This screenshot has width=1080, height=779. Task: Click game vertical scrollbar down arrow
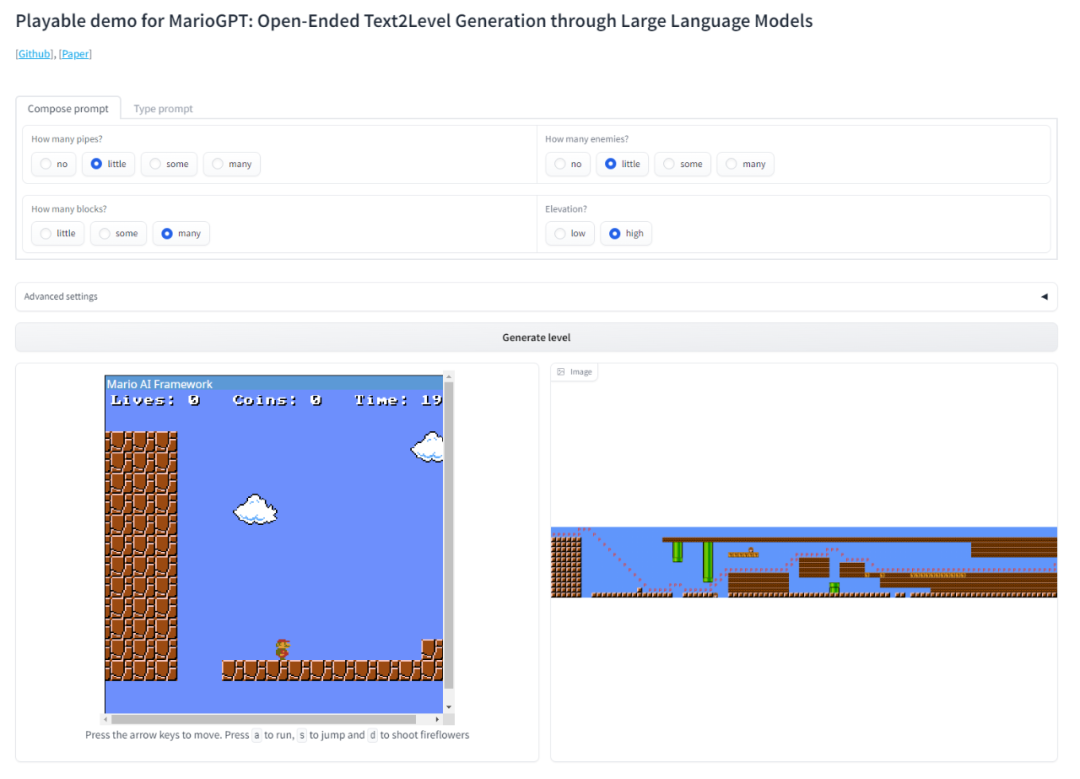pos(448,707)
